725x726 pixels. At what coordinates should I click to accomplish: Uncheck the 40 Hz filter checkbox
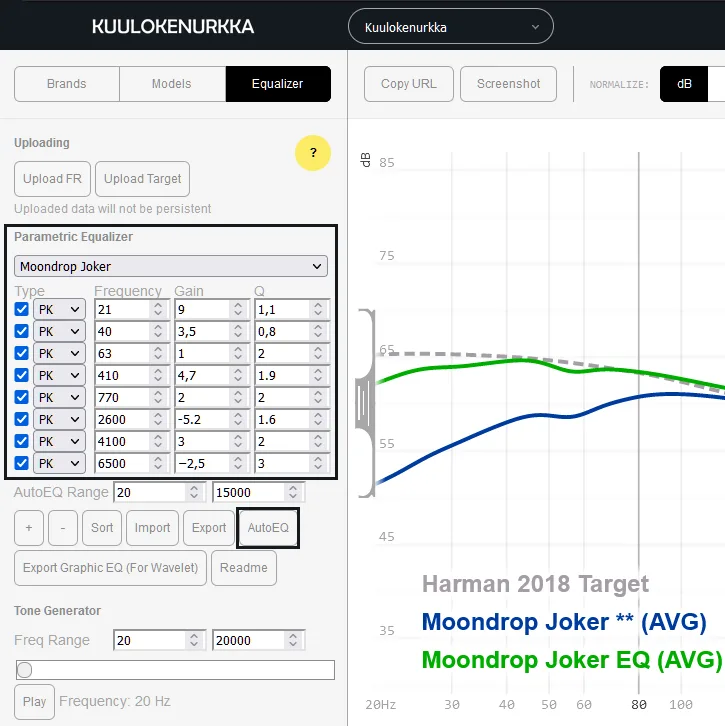pos(21,331)
